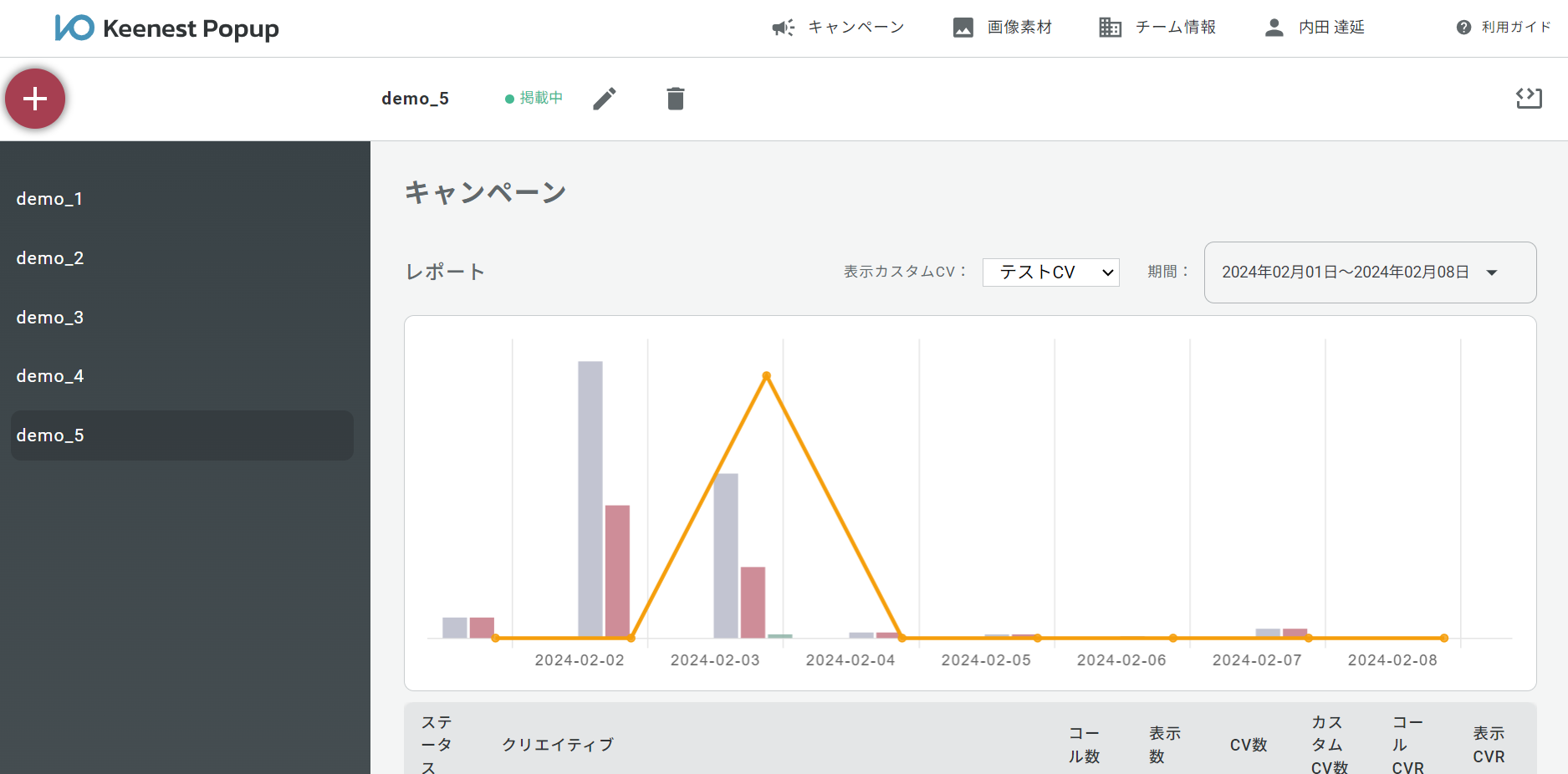Expand the 期間 date range selector
1568x774 pixels.
tap(1369, 272)
